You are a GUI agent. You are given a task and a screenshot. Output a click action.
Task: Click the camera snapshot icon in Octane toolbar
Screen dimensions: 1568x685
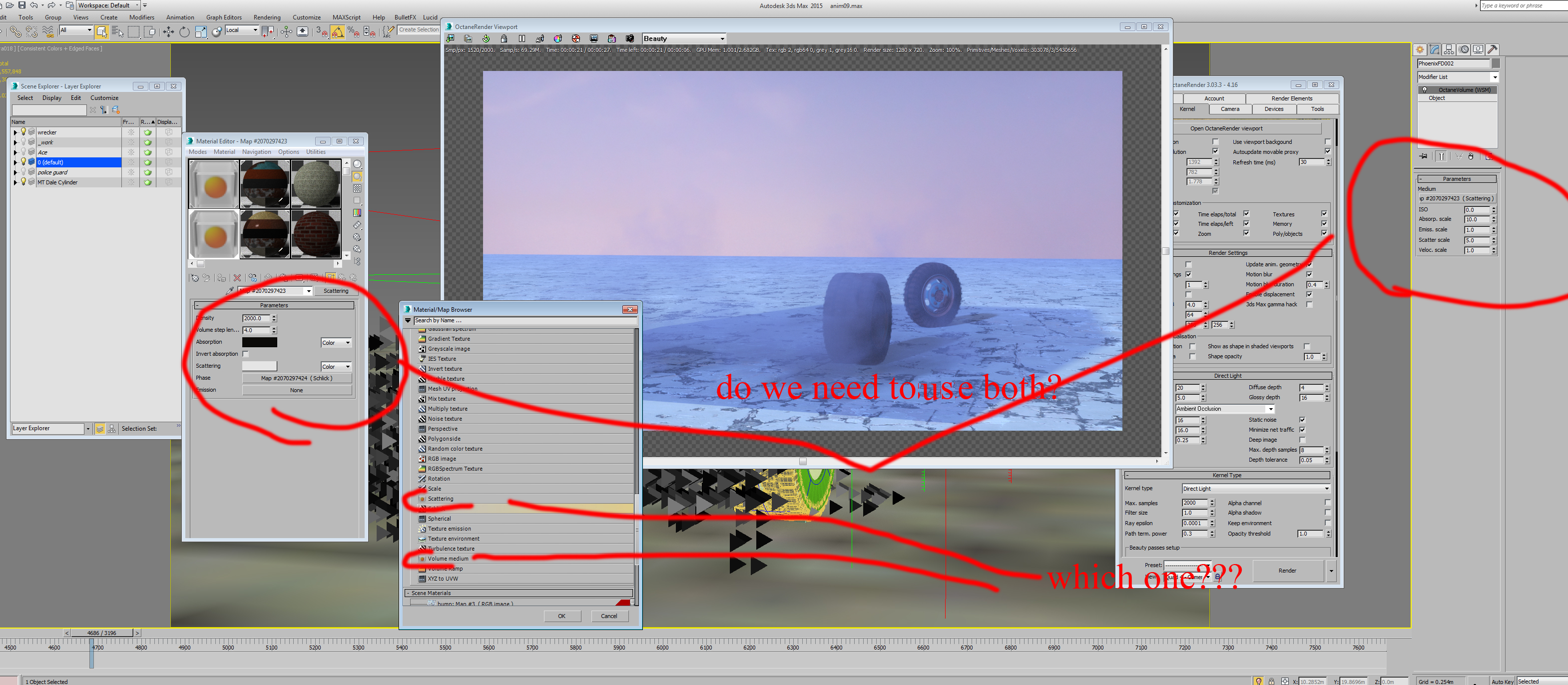630,38
